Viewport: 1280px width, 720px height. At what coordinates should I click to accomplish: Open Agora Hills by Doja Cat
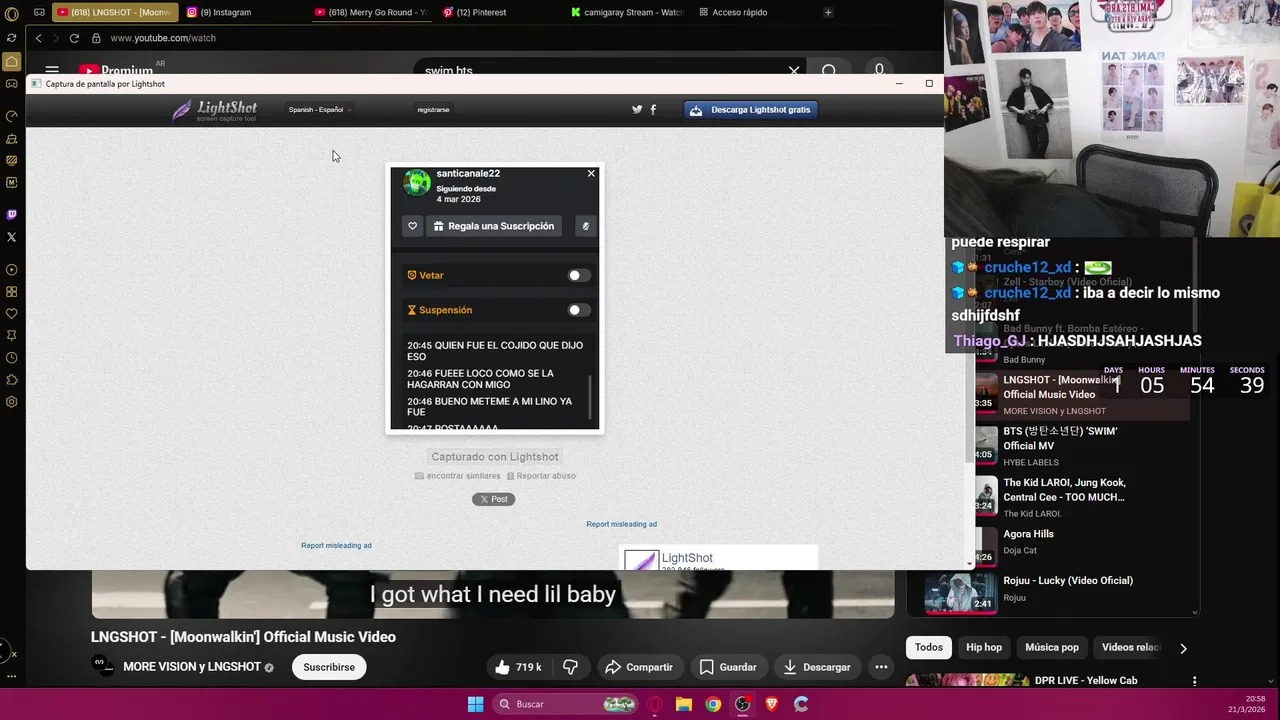pyautogui.click(x=1029, y=534)
